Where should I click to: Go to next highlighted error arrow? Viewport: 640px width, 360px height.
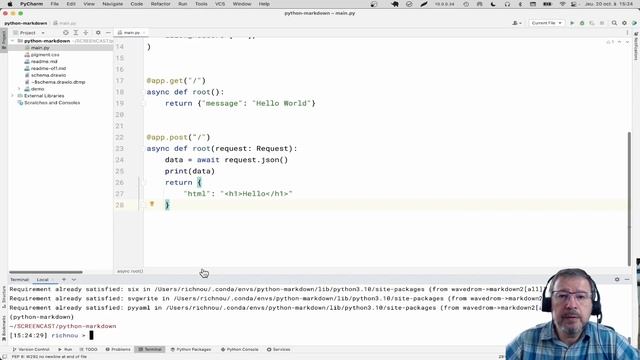[x=627, y=42]
